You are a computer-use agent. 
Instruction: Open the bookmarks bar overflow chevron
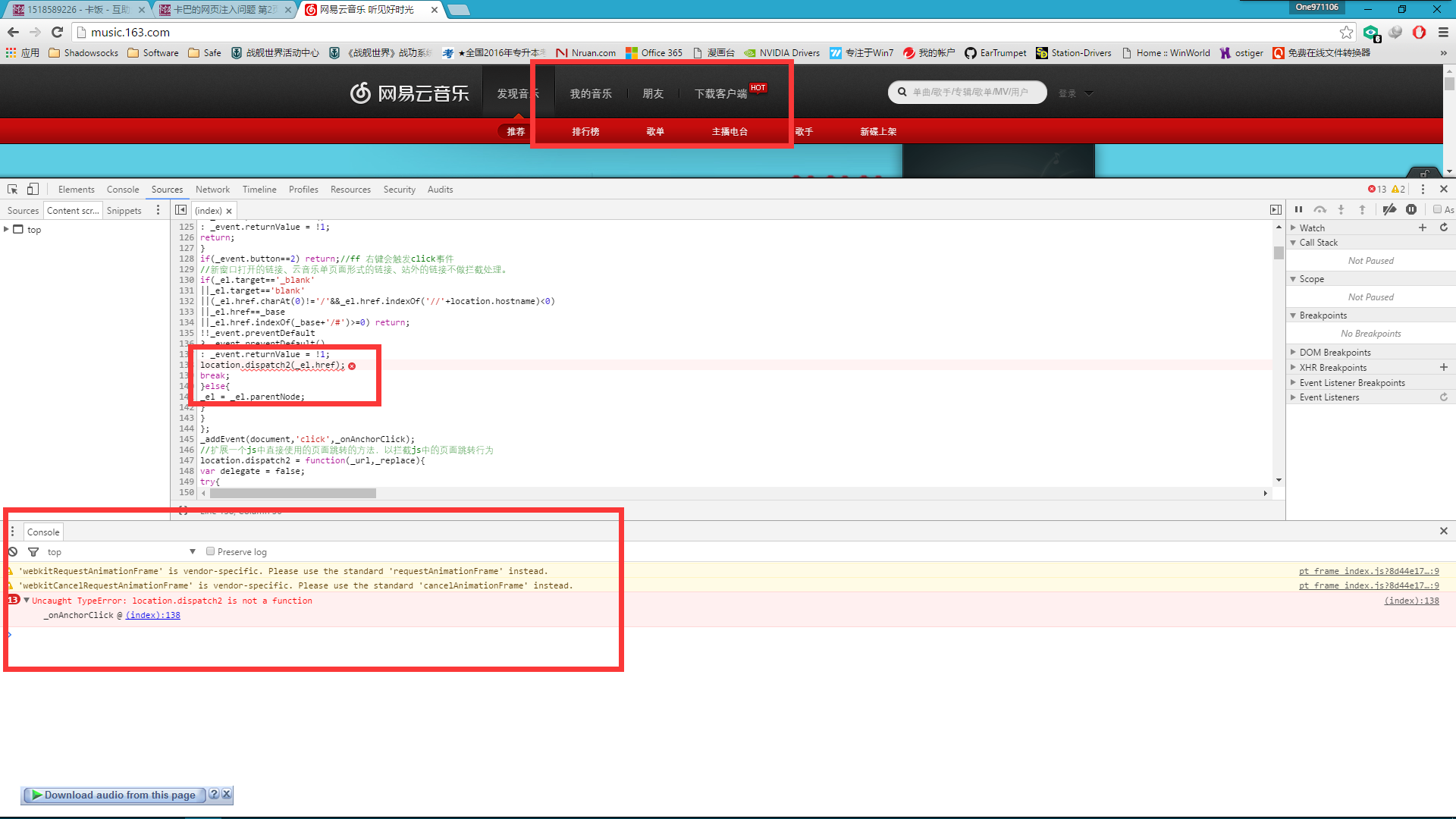(1443, 53)
